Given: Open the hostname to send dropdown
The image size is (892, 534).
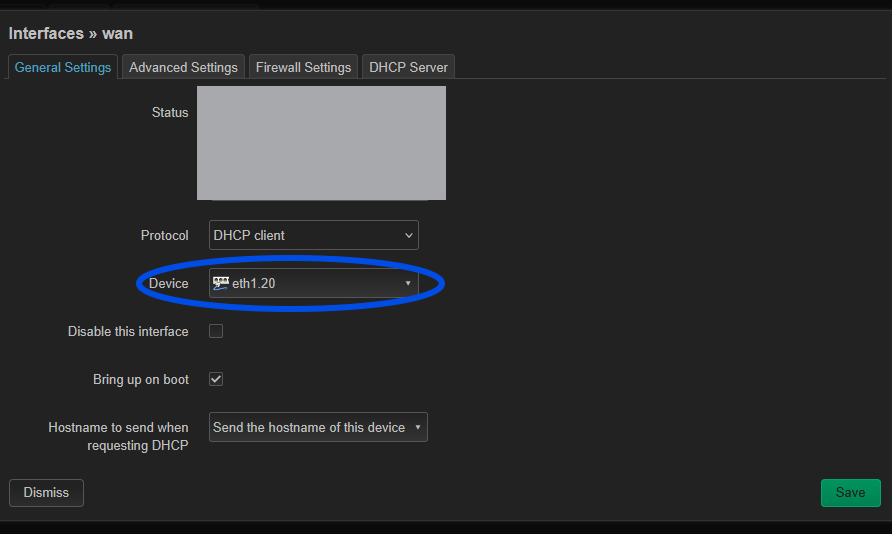Looking at the screenshot, I should coord(318,427).
